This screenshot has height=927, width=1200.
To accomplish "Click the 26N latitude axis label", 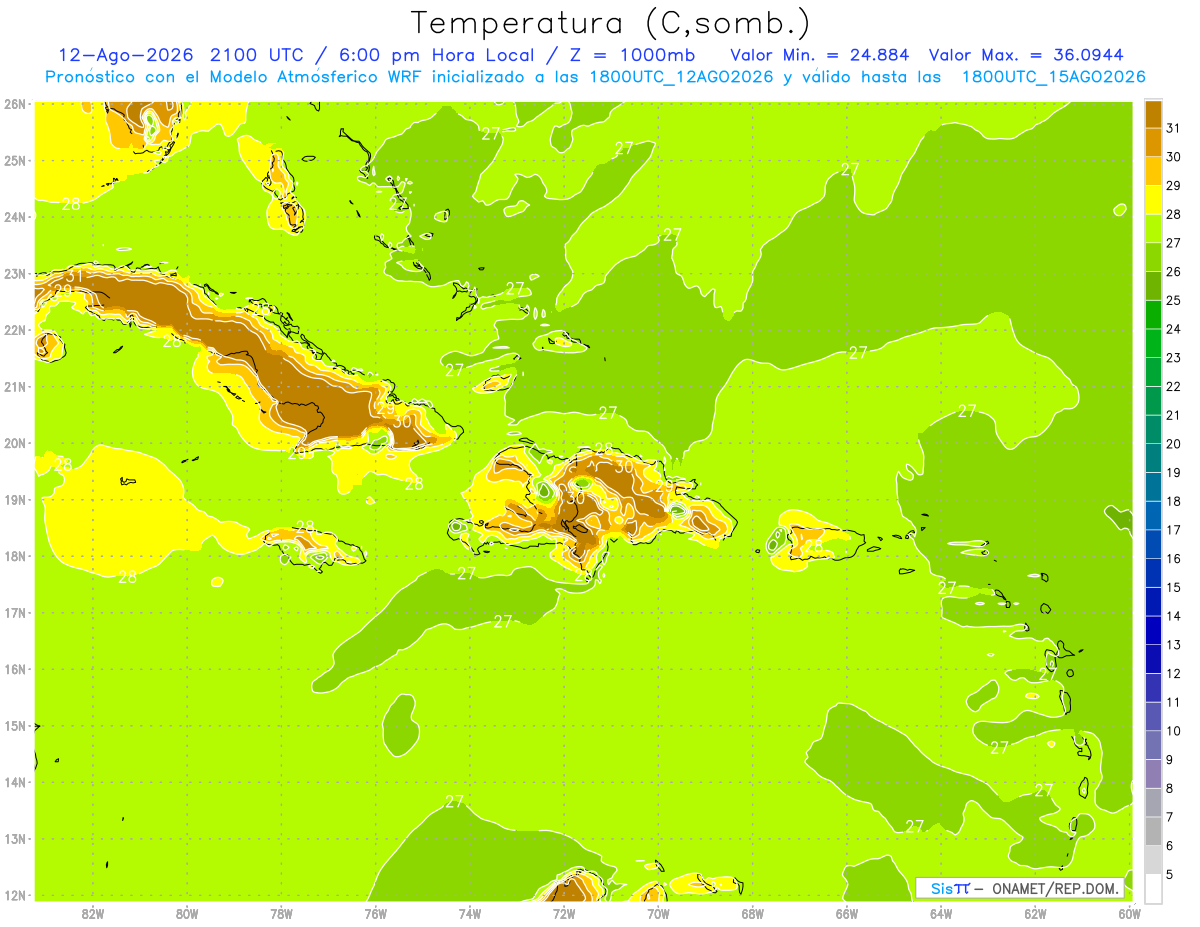I will point(15,104).
